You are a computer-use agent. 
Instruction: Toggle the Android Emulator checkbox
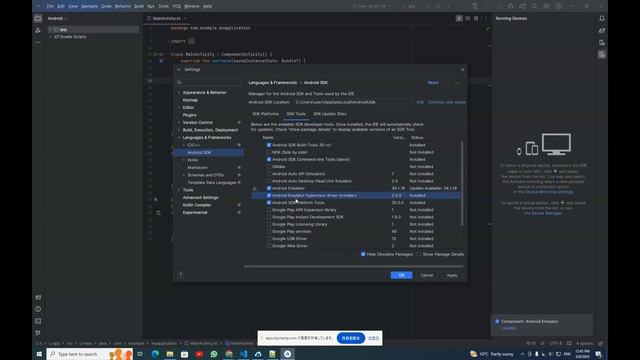[269, 188]
